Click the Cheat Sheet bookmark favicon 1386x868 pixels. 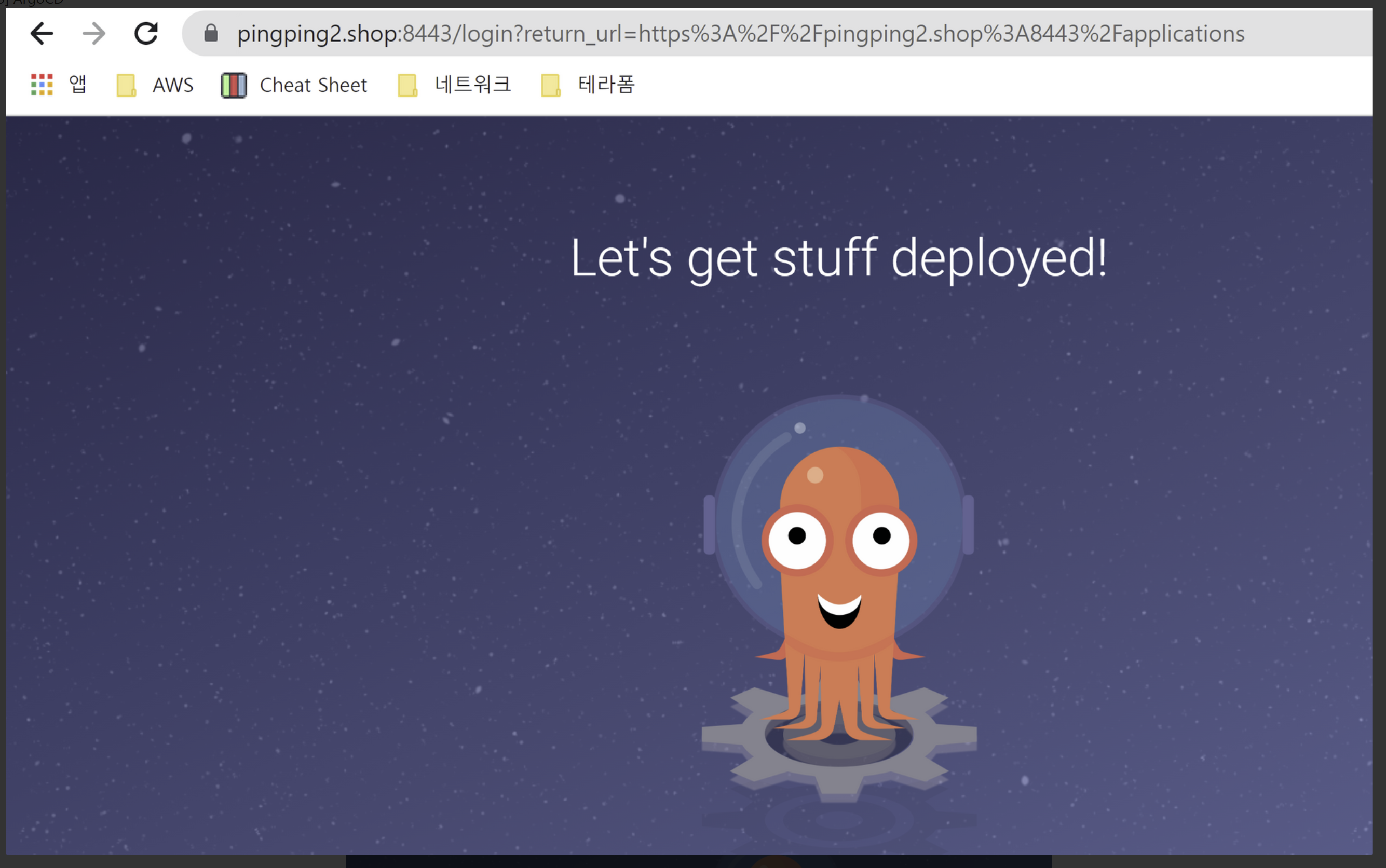pyautogui.click(x=234, y=86)
